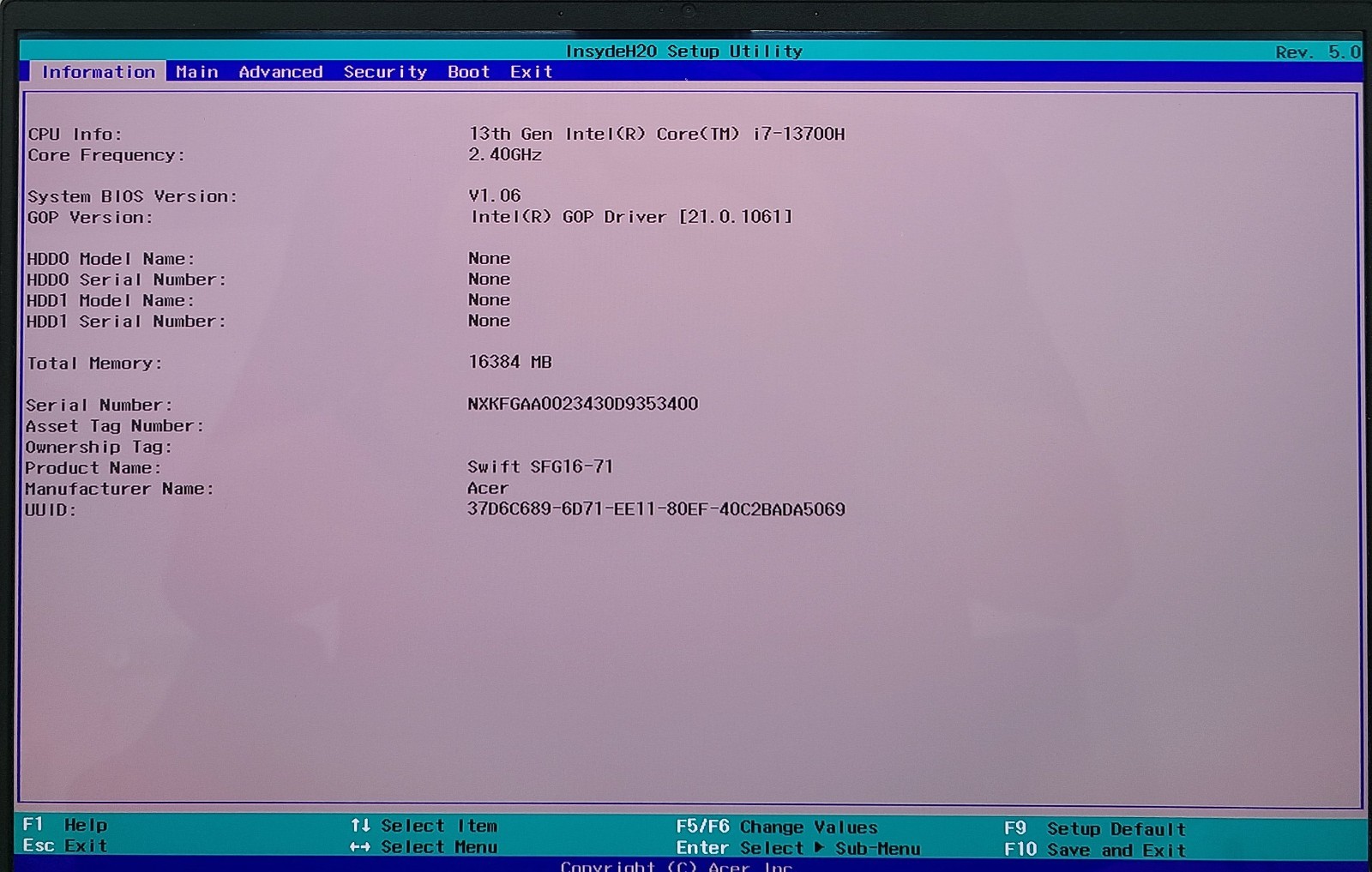The height and width of the screenshot is (872, 1372).
Task: Click the "Product Name:" label
Action: pos(93,468)
